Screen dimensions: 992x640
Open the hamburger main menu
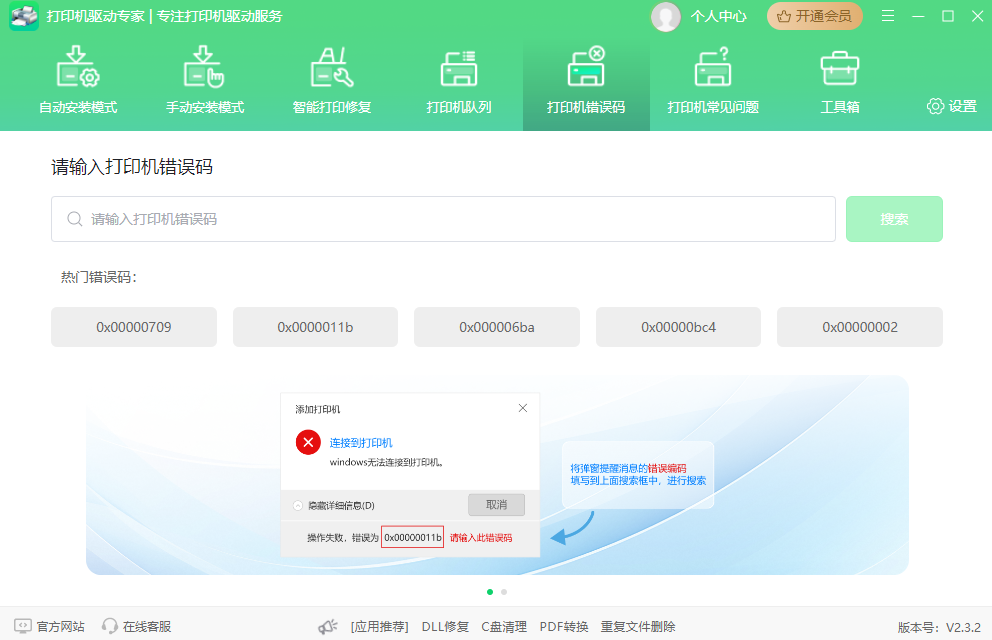pyautogui.click(x=888, y=16)
